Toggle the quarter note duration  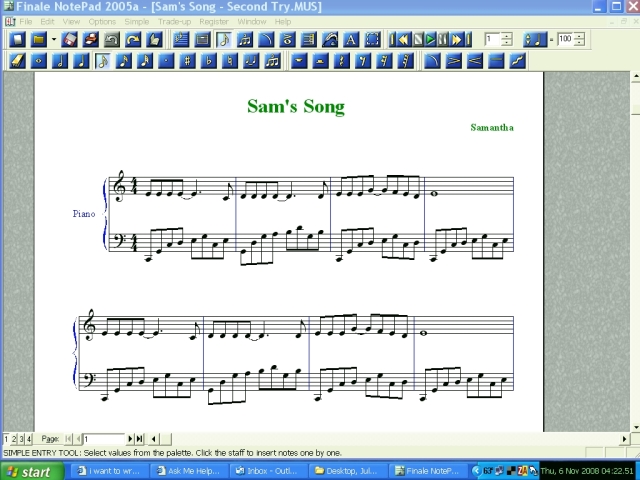click(x=81, y=60)
